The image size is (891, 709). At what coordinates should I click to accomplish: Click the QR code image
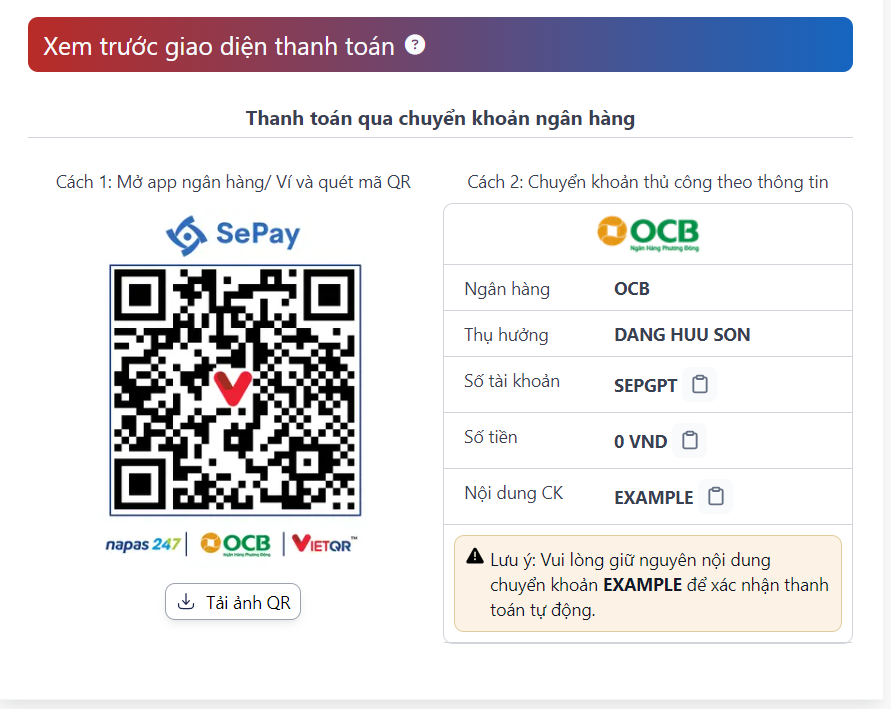(x=235, y=390)
